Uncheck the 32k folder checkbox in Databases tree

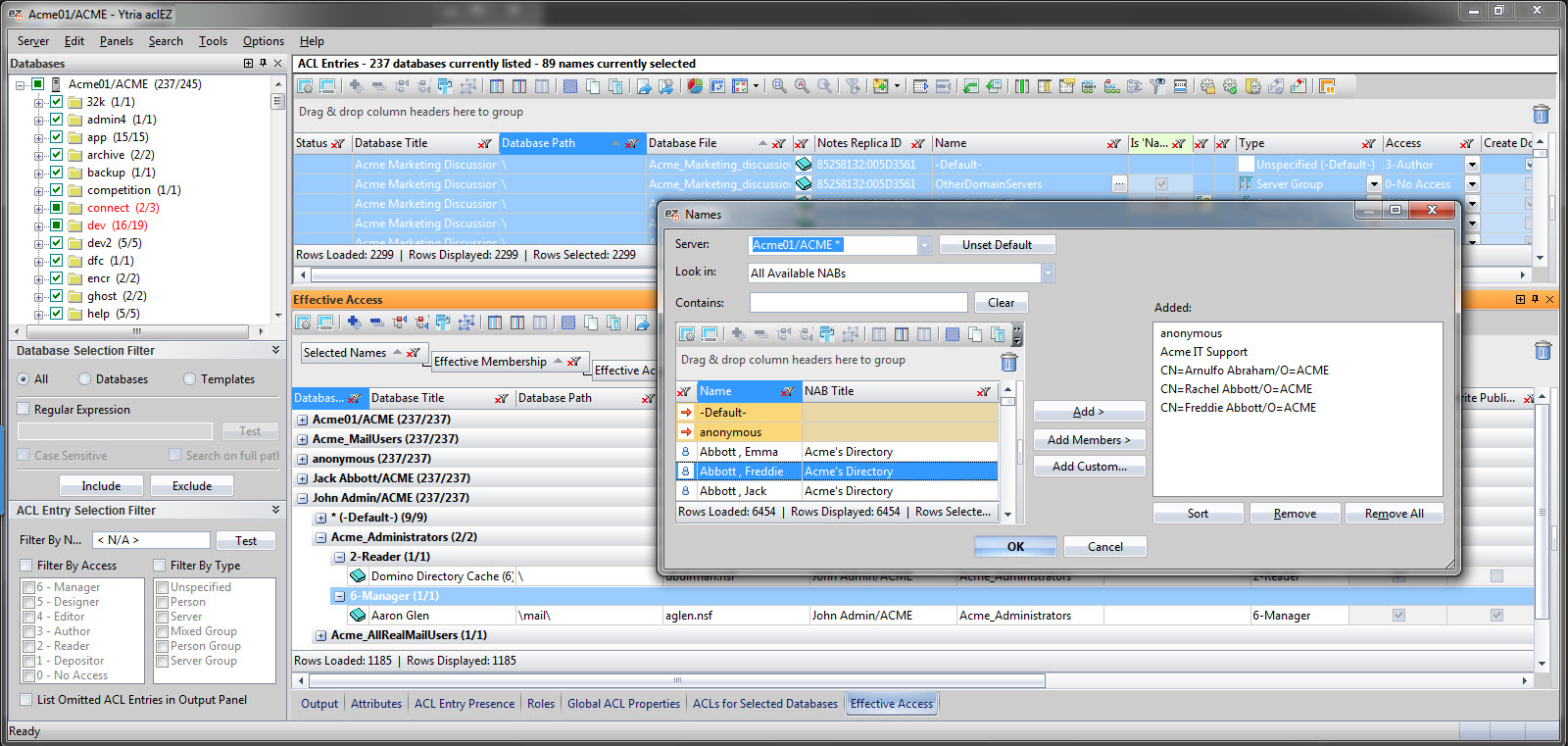click(57, 101)
